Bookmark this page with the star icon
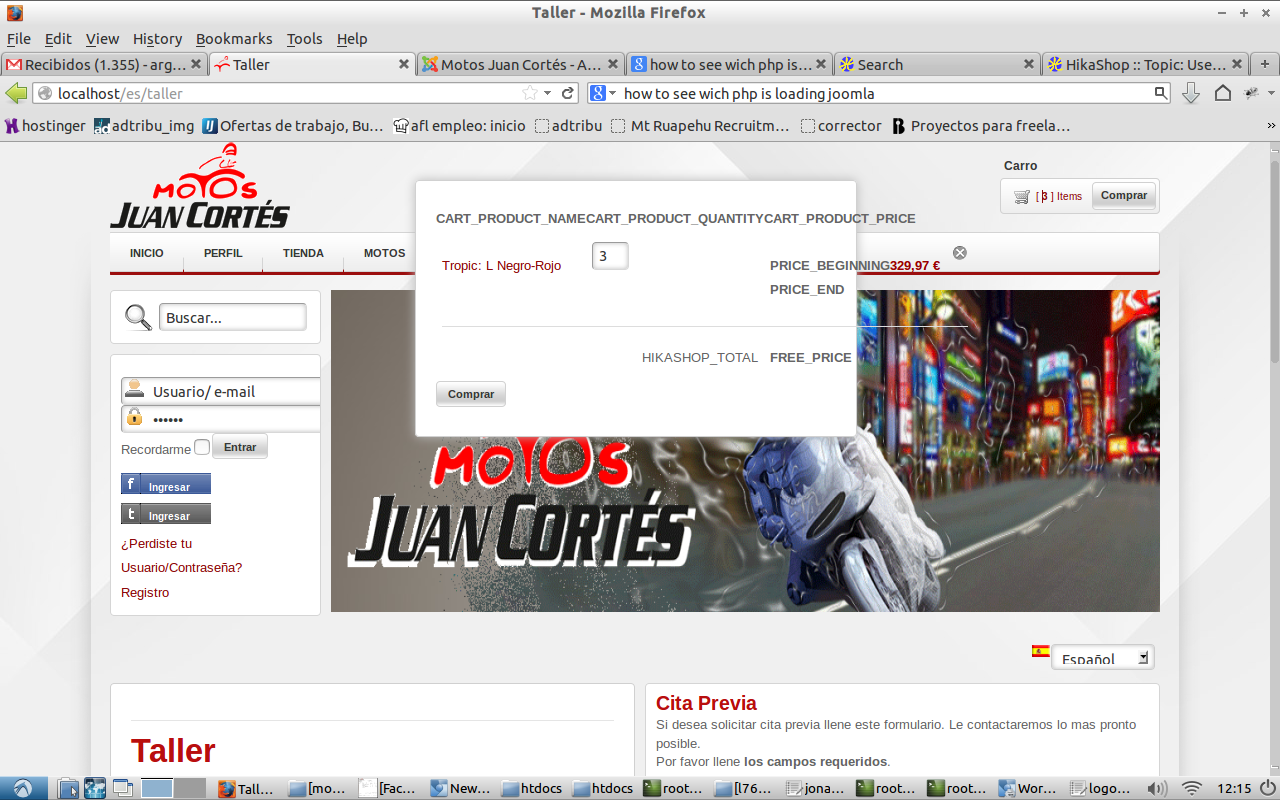 (529, 93)
